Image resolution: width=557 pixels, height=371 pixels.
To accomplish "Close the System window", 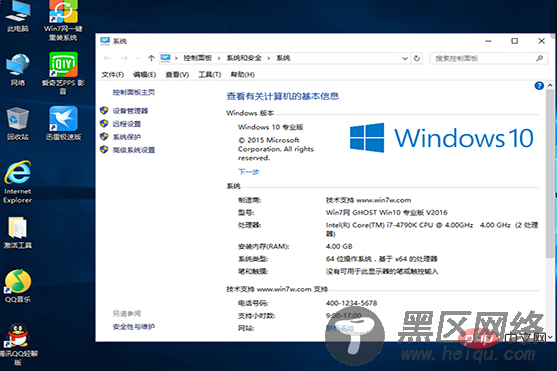I will [541, 41].
